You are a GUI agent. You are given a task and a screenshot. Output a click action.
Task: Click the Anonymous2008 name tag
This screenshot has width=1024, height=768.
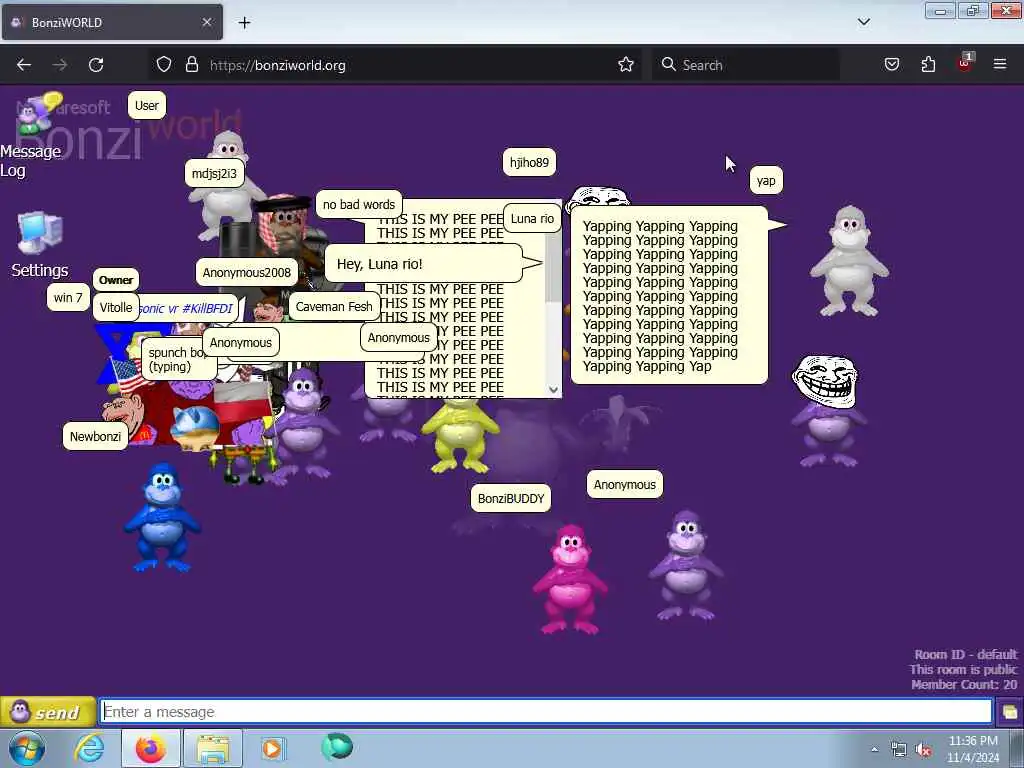point(246,272)
